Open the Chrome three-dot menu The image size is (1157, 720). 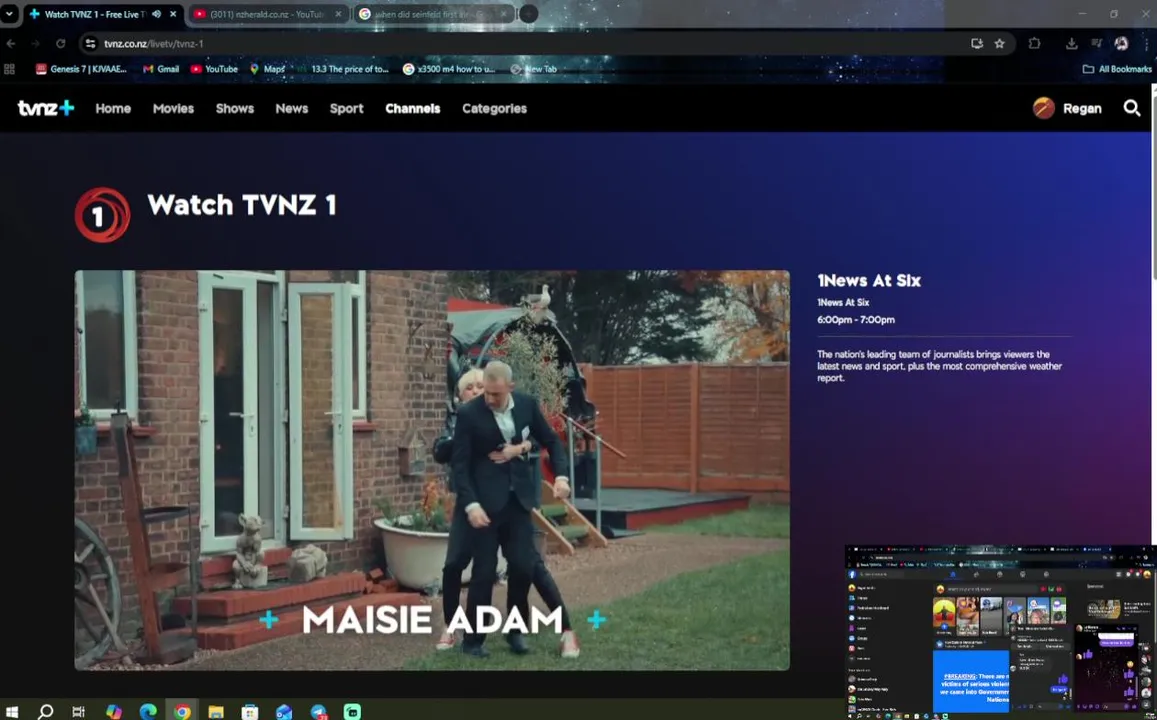[x=1146, y=44]
